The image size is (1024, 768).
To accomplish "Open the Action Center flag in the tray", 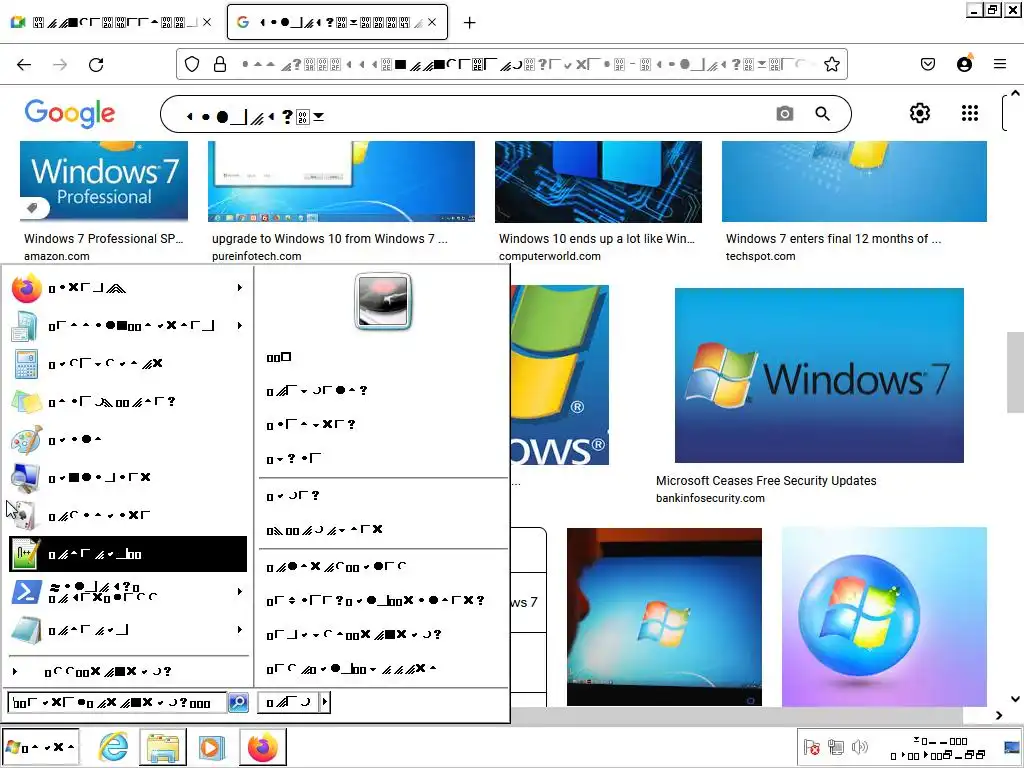I will [x=812, y=746].
